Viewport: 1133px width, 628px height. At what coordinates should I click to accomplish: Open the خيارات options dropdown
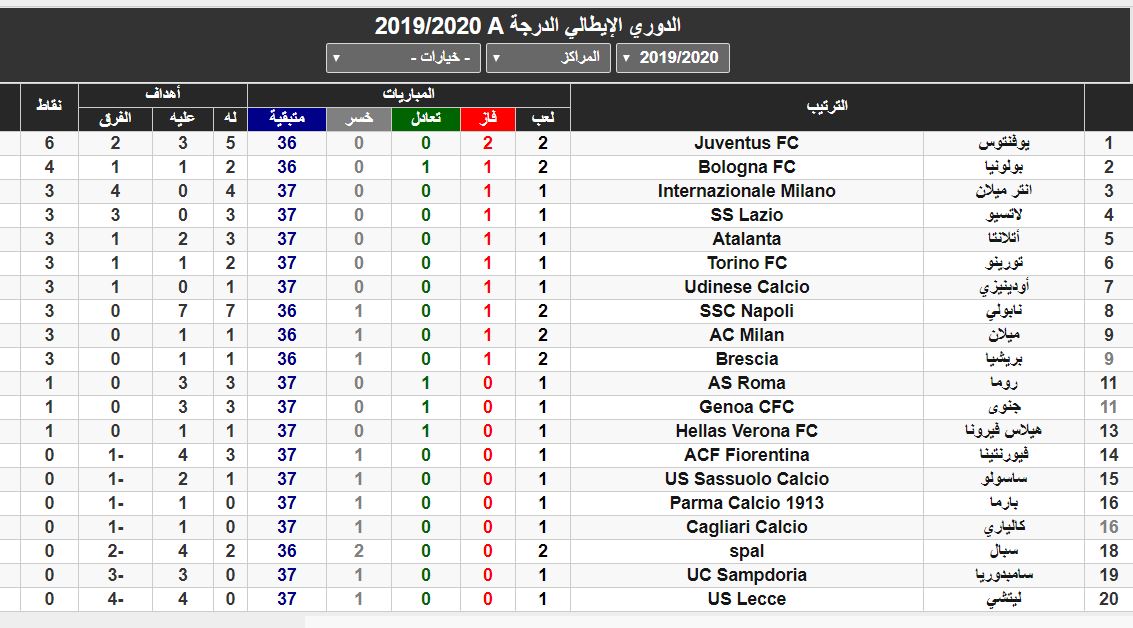(405, 58)
